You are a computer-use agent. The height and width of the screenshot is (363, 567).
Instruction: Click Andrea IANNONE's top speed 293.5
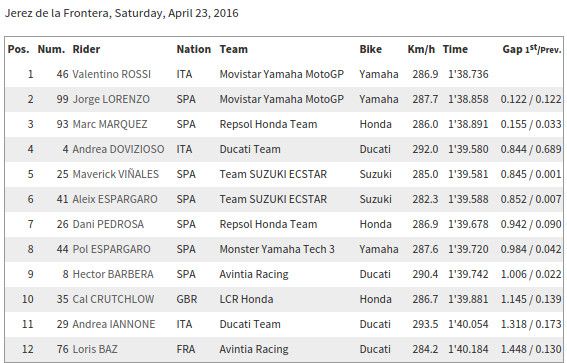click(425, 324)
